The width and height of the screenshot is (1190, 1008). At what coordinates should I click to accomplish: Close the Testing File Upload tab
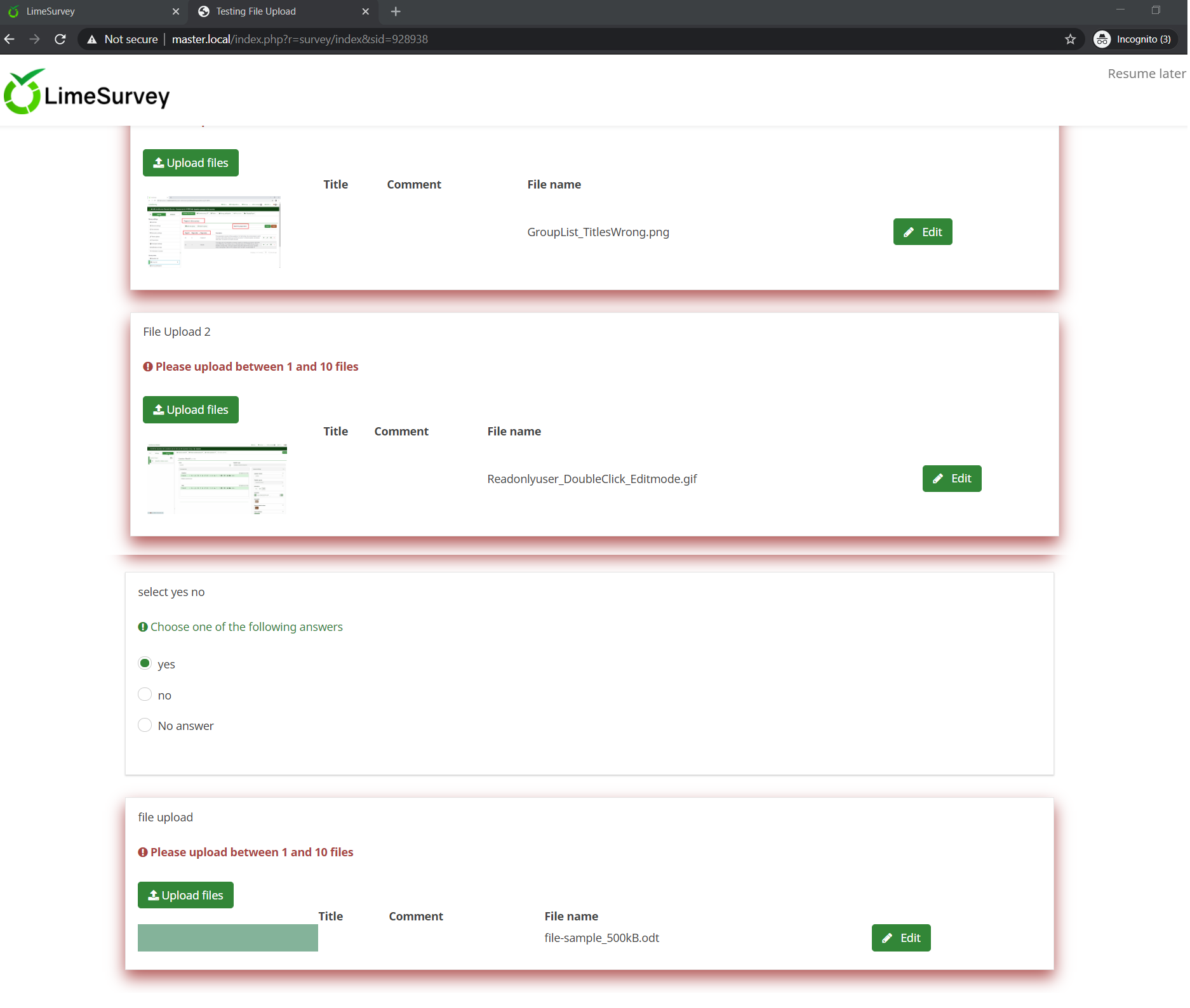coord(366,11)
